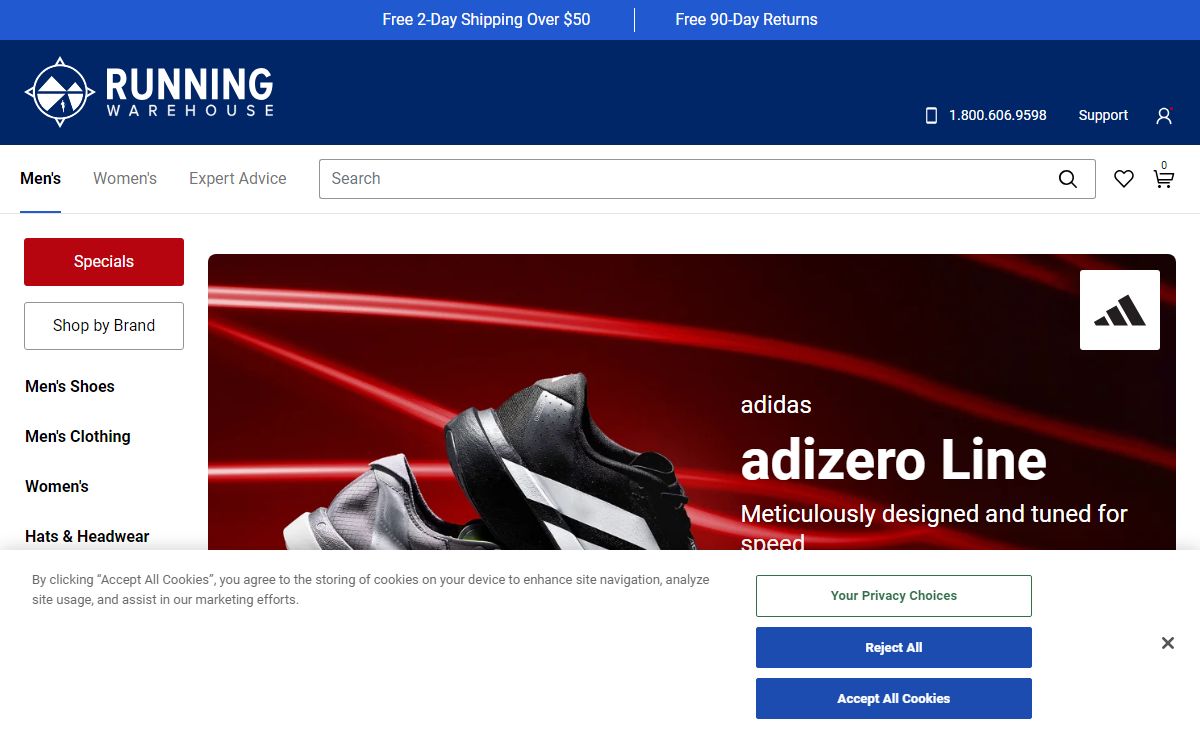1200x740 pixels.
Task: Open the Expert Advice tab
Action: [x=238, y=179]
